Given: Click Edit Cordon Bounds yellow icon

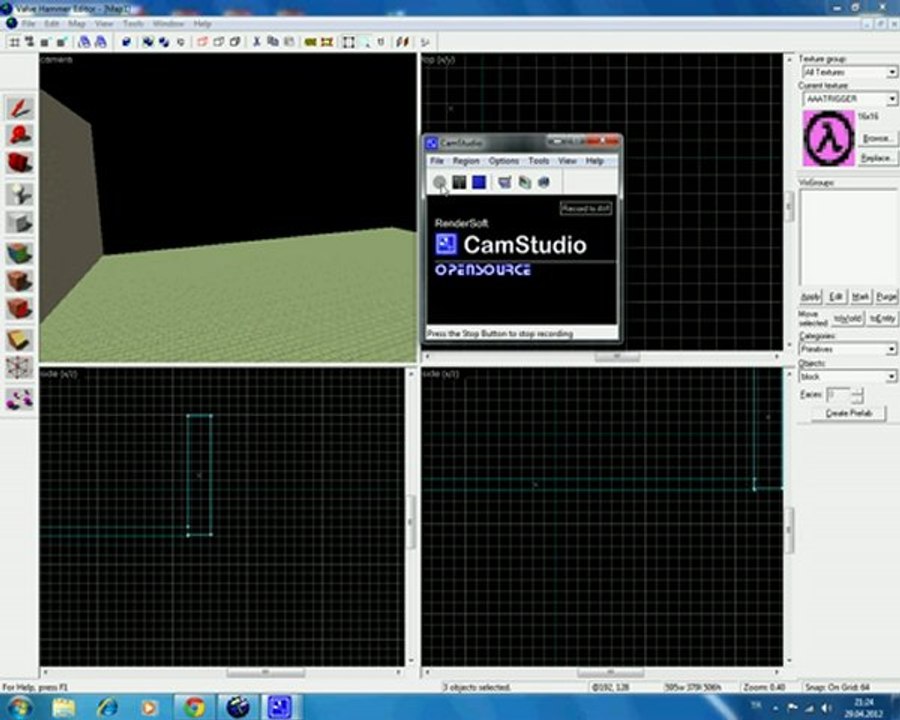Looking at the screenshot, I should pyautogui.click(x=327, y=42).
